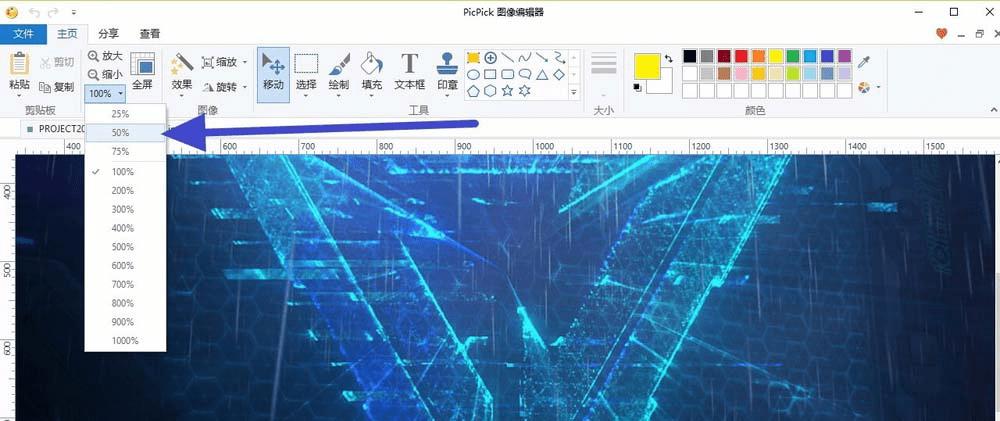Image resolution: width=1000 pixels, height=421 pixels.
Task: Select the red palette swatch
Action: click(x=741, y=56)
